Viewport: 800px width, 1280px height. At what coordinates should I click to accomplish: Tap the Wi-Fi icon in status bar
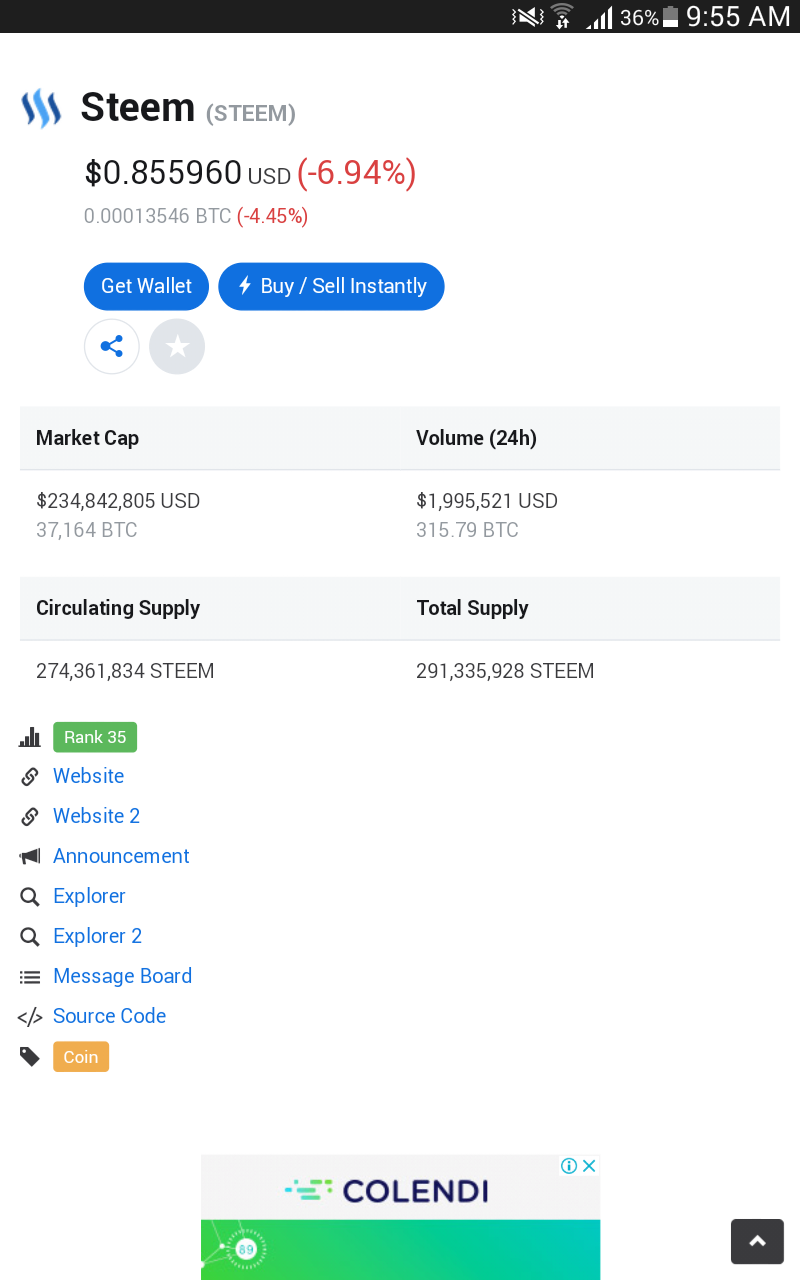click(562, 17)
